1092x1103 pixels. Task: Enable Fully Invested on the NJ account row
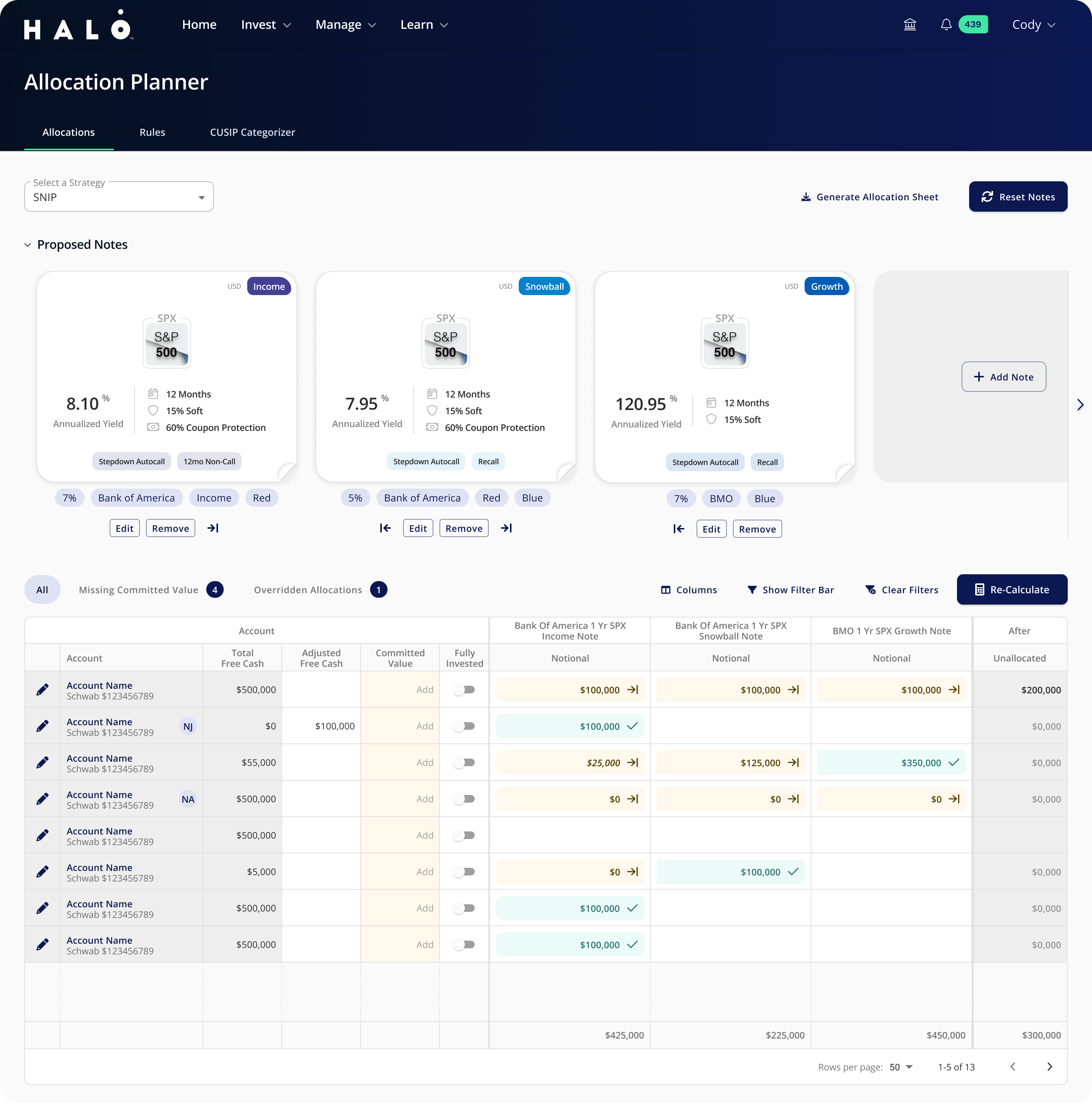pyautogui.click(x=464, y=726)
